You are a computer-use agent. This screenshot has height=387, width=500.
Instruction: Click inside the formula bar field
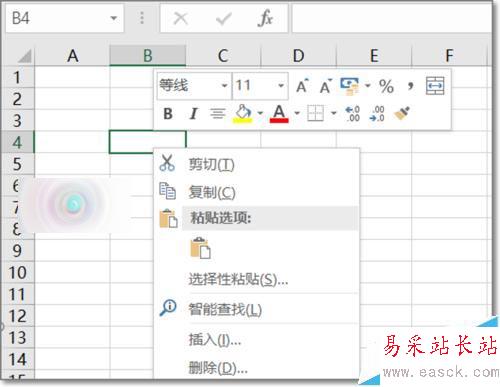coord(392,18)
